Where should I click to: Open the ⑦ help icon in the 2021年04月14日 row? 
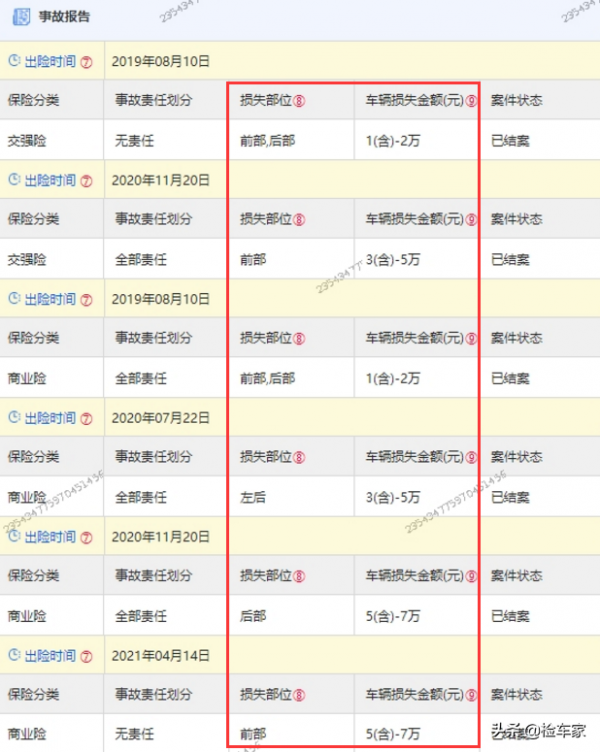(86, 657)
